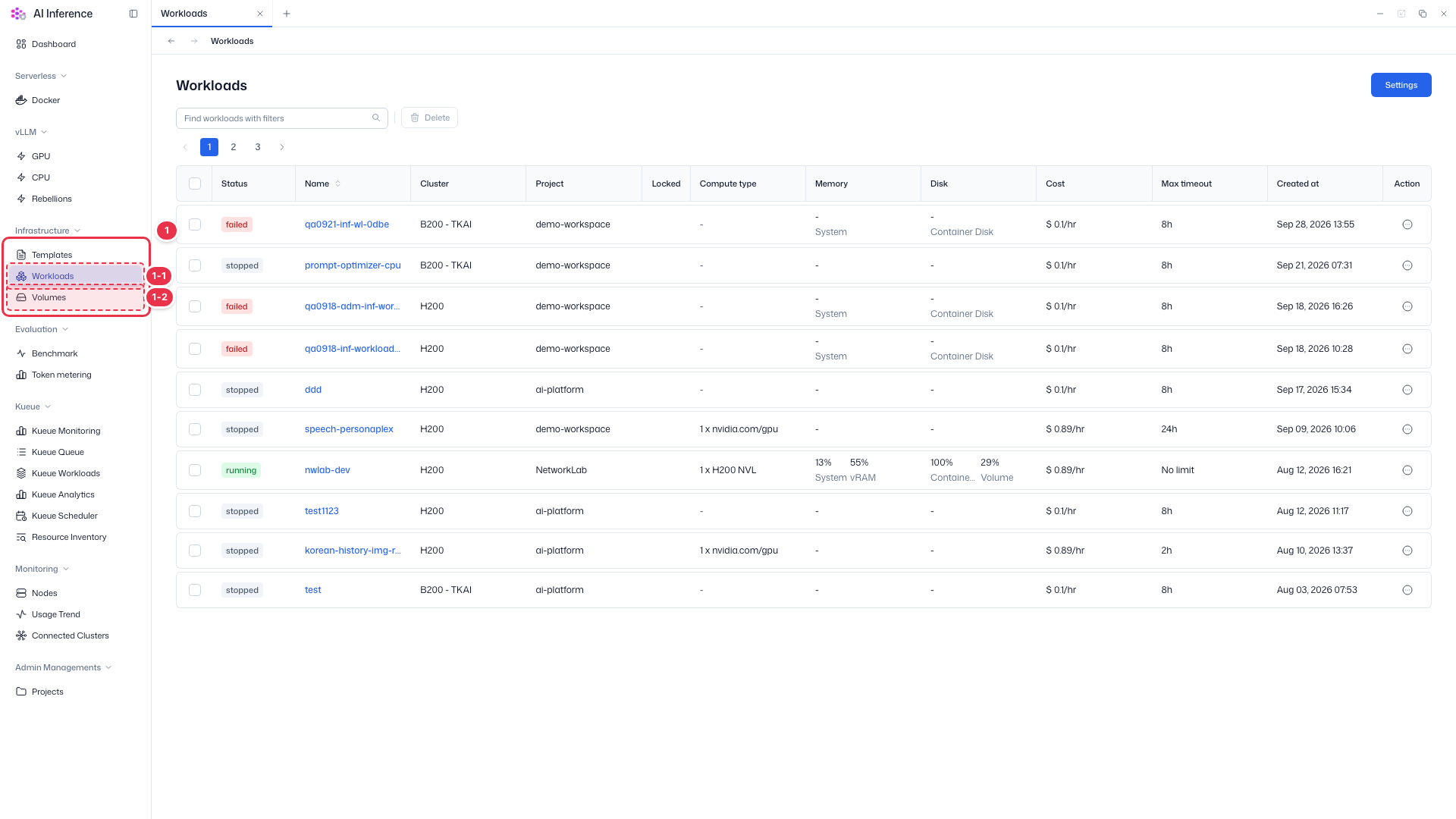Collapse the vLLM section

31,132
